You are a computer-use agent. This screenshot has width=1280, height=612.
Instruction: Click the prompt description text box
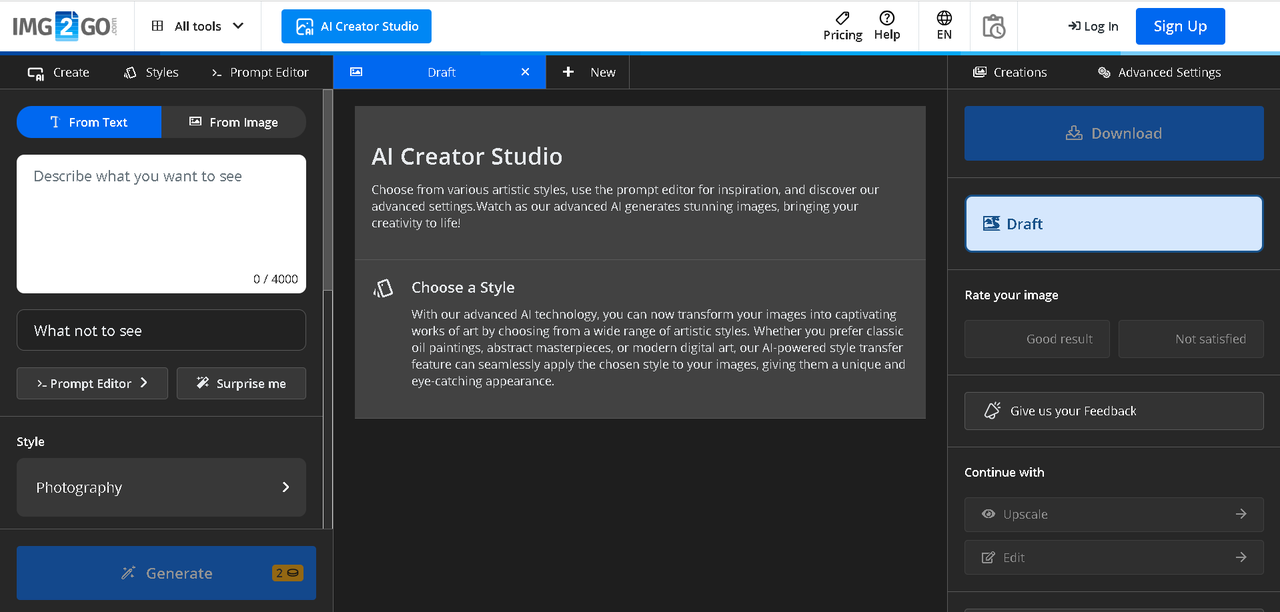pos(161,224)
